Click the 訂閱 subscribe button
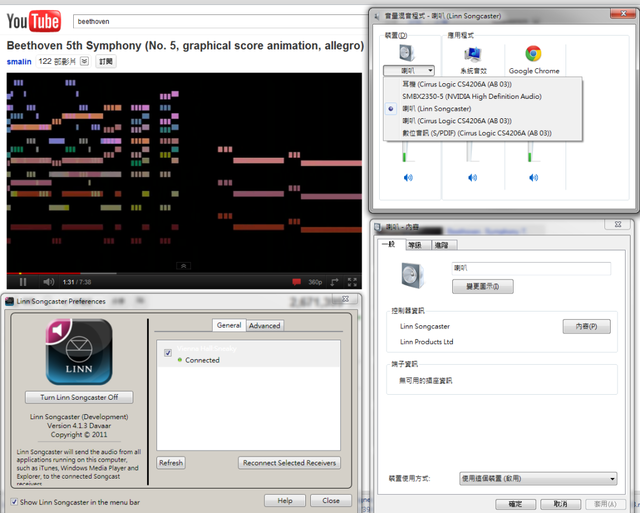The height and width of the screenshot is (513, 640). point(106,61)
